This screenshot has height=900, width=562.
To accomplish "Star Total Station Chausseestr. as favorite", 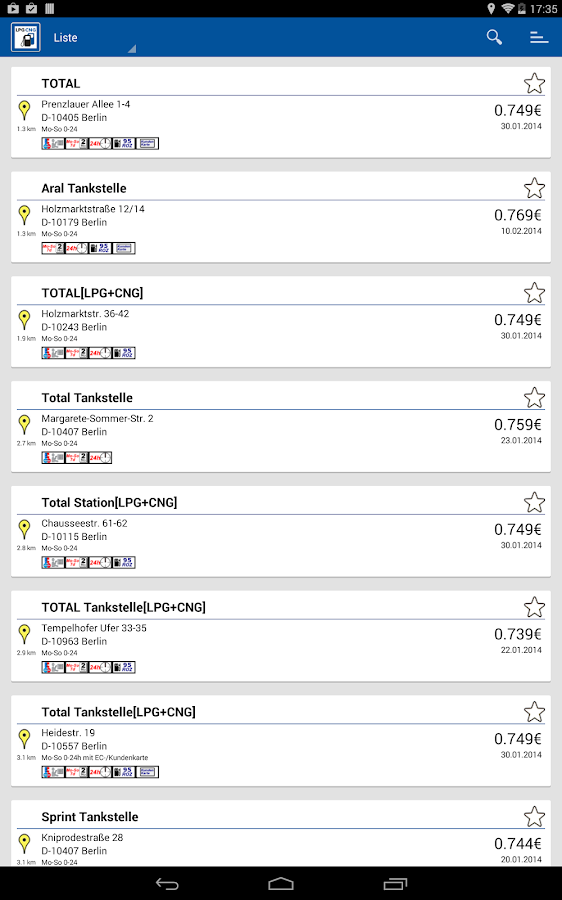I will (534, 502).
